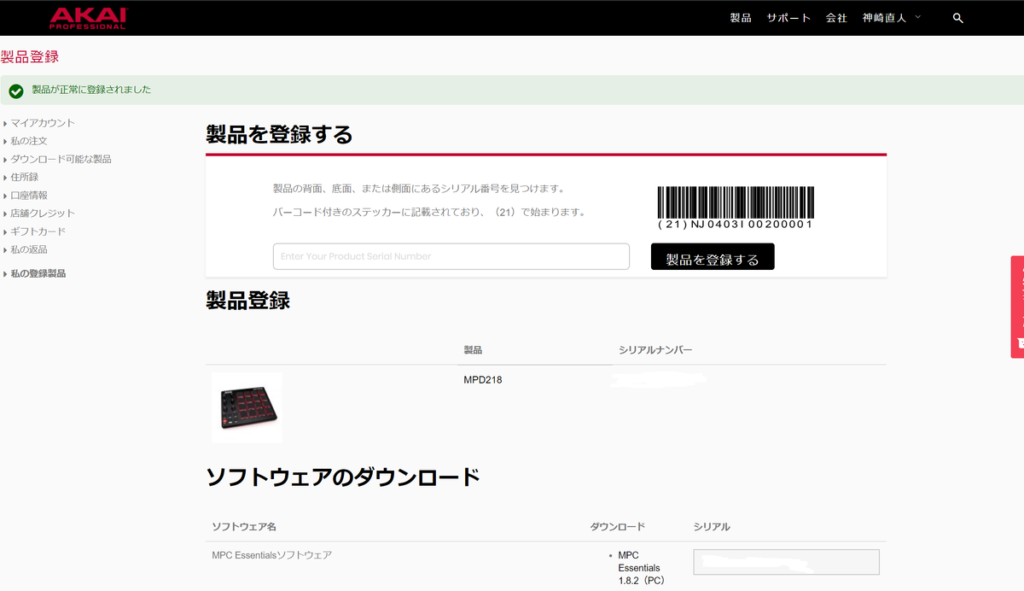
Task: Click the 製品を登録する black button
Action: pos(712,257)
